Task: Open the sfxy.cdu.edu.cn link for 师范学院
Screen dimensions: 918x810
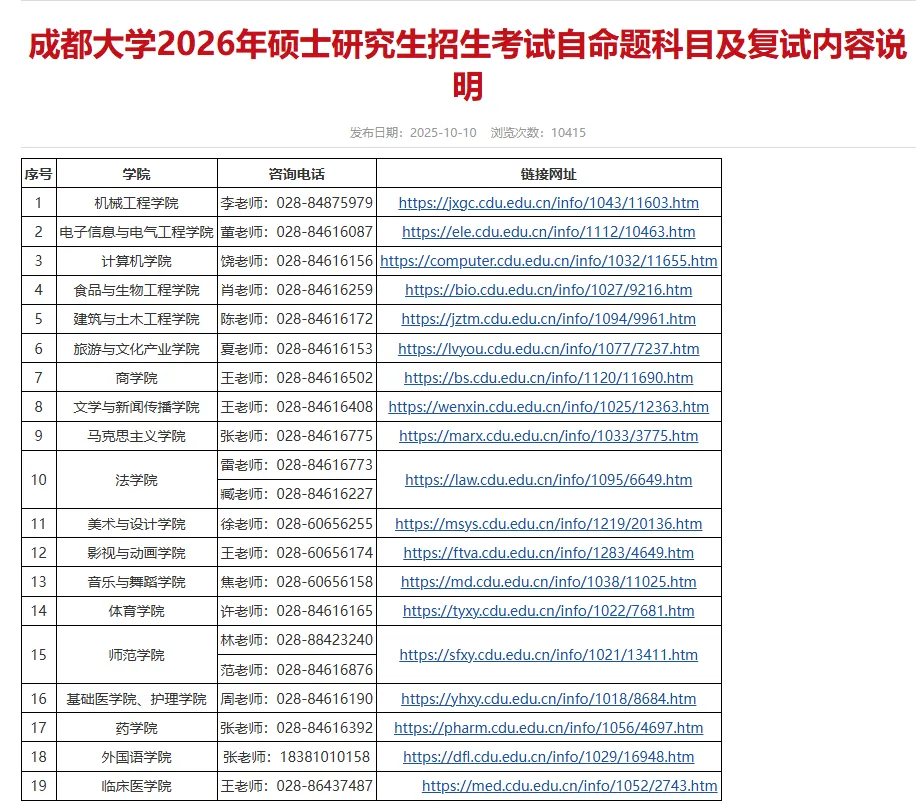Action: [x=549, y=655]
